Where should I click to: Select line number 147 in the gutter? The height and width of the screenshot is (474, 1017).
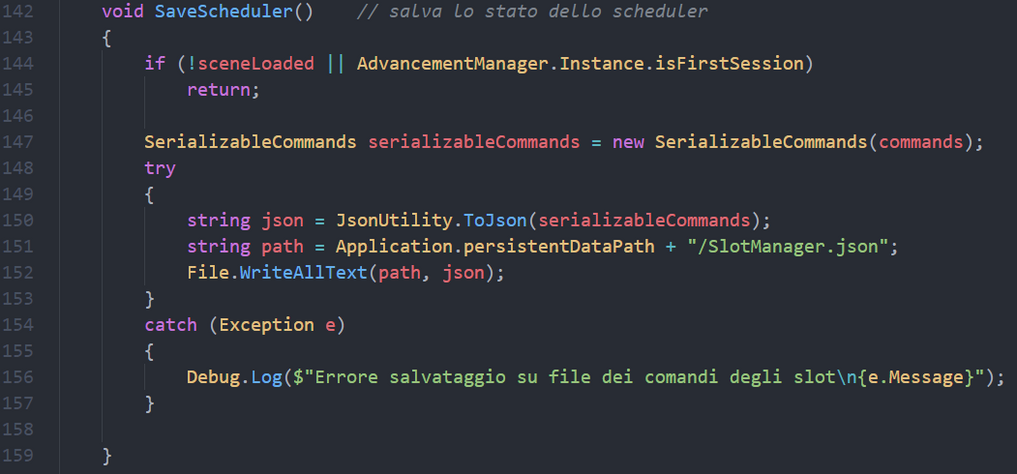pos(18,142)
